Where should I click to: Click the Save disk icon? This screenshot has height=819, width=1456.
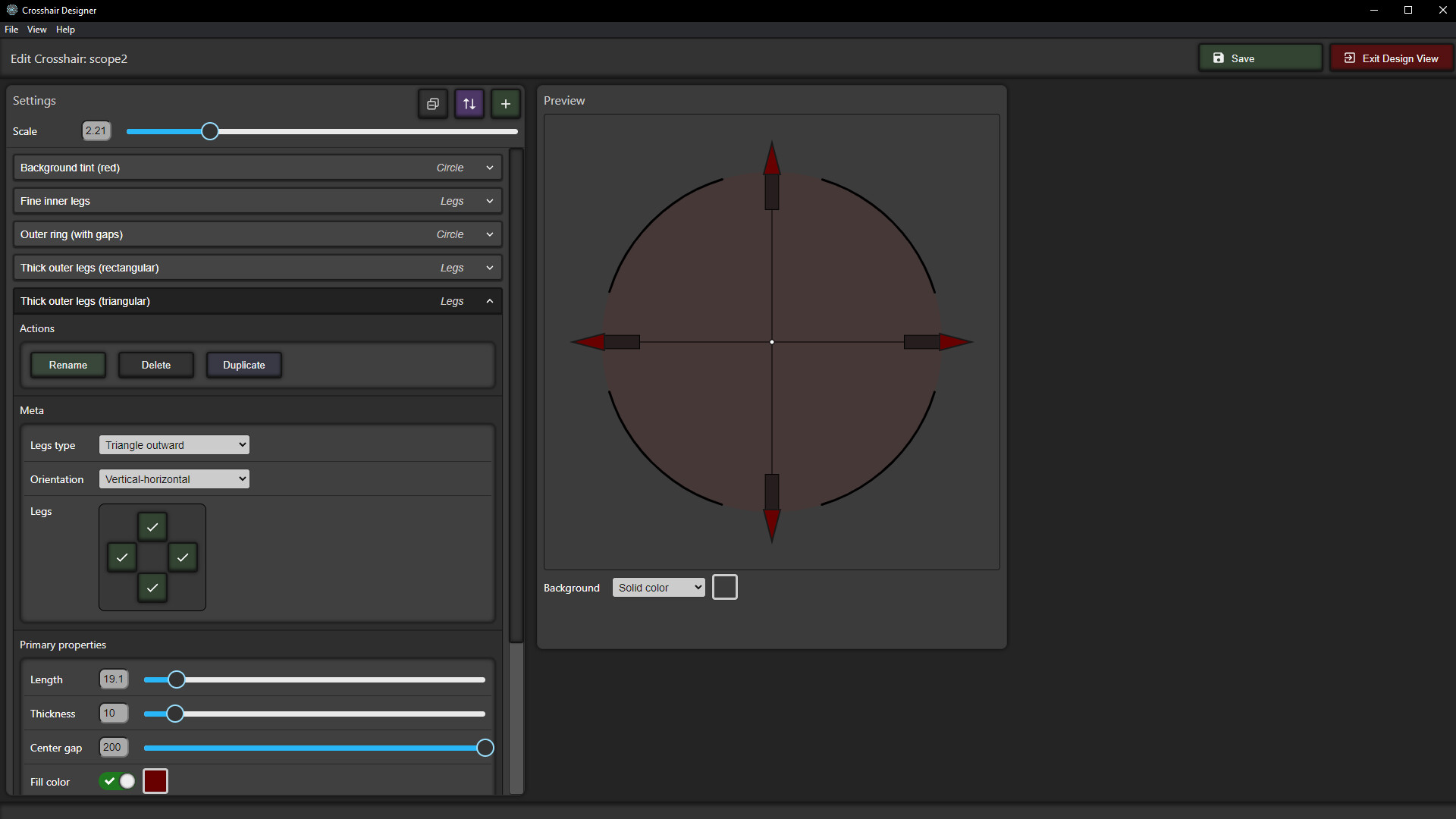(x=1219, y=58)
